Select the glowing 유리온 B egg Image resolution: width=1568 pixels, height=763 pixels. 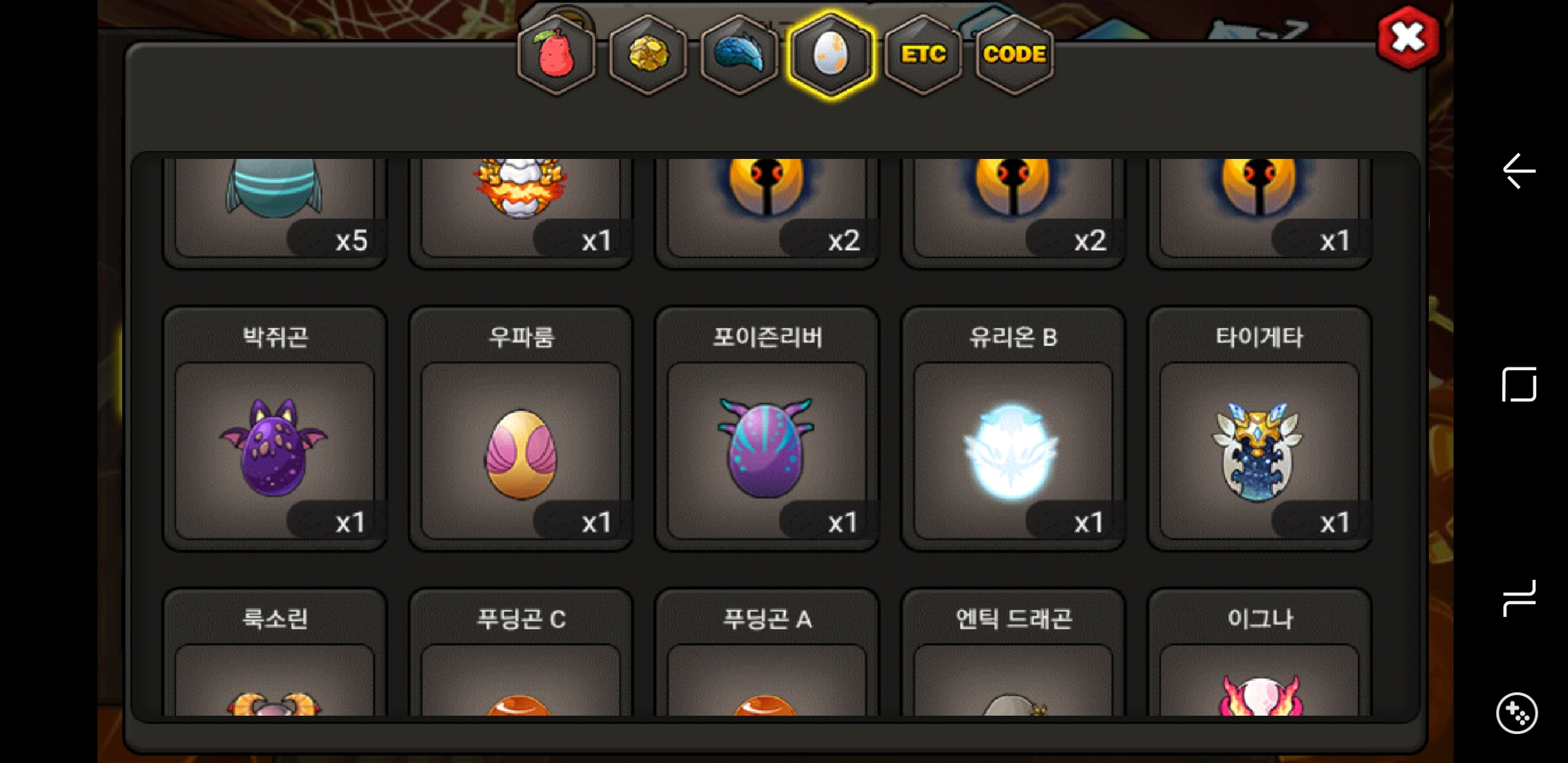point(1014,428)
